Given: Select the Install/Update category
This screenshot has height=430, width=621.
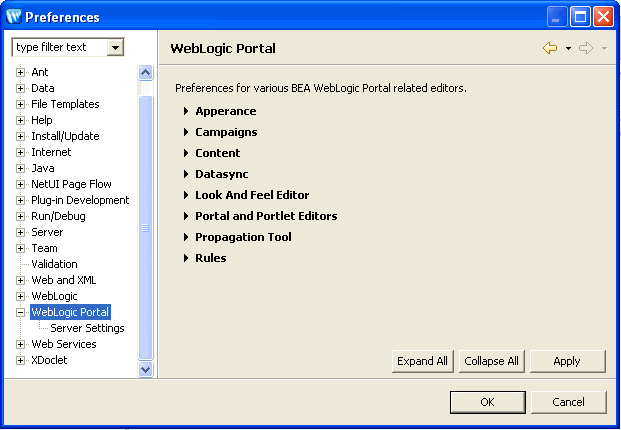Looking at the screenshot, I should pos(65,136).
